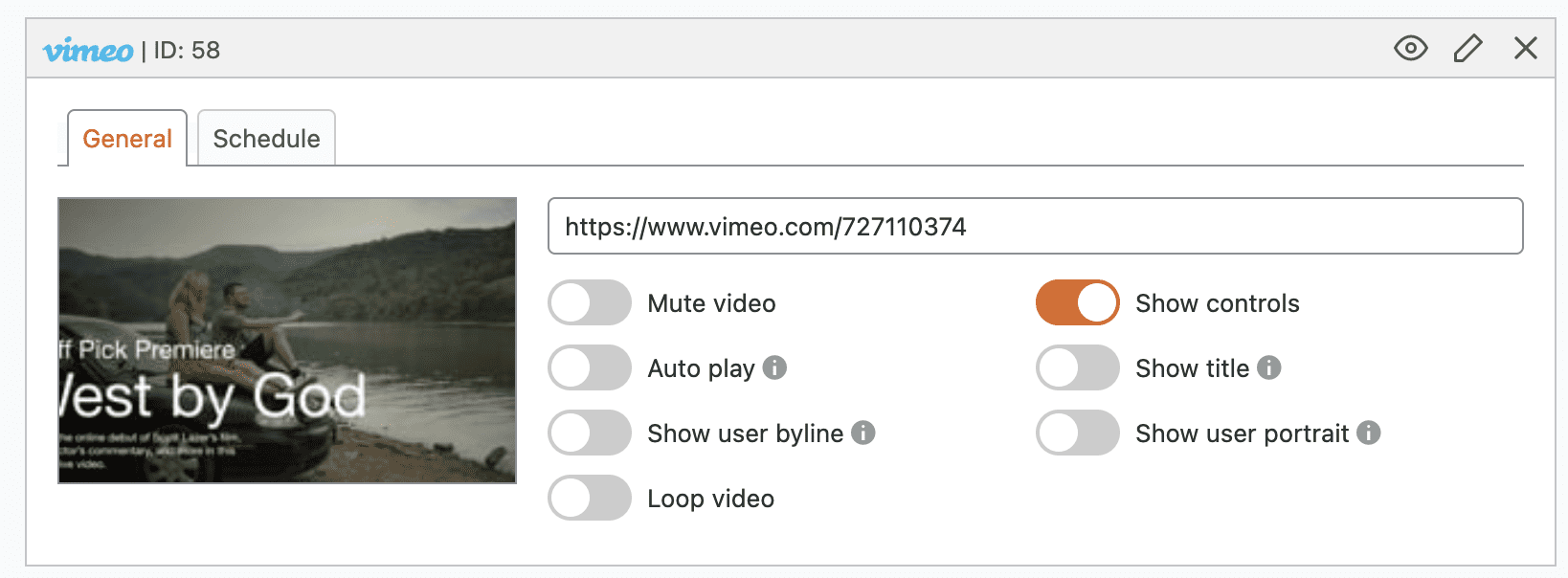
Task: Switch on the Show title toggle
Action: [x=1078, y=368]
